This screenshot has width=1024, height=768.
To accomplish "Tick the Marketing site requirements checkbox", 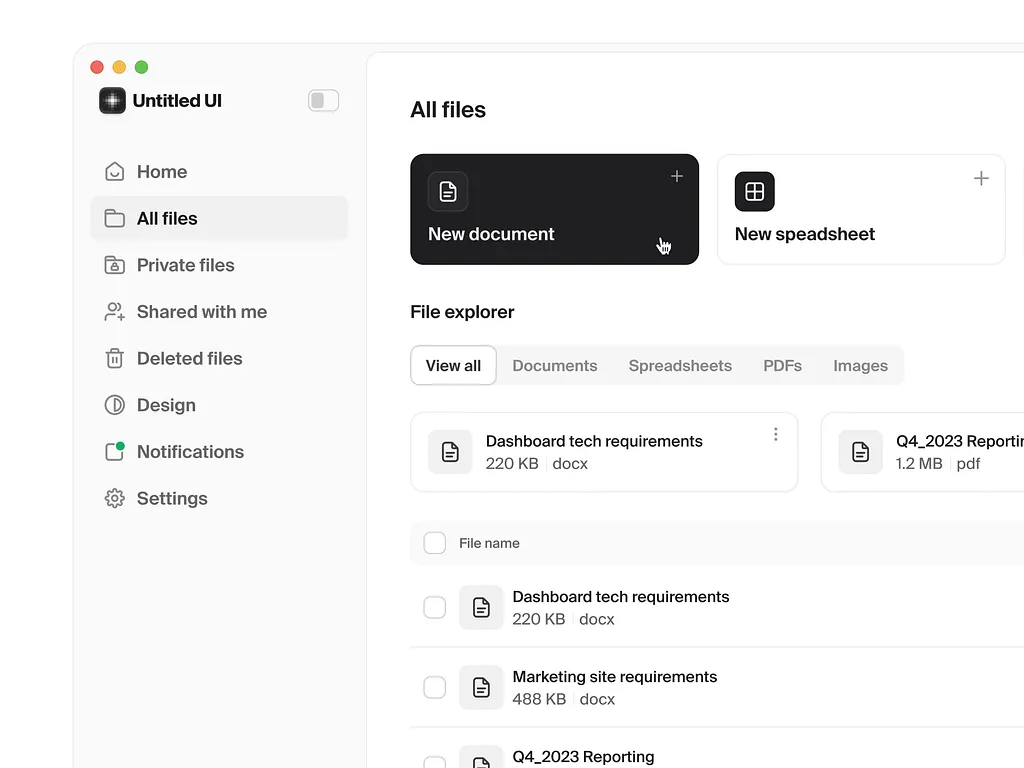I will click(x=435, y=687).
